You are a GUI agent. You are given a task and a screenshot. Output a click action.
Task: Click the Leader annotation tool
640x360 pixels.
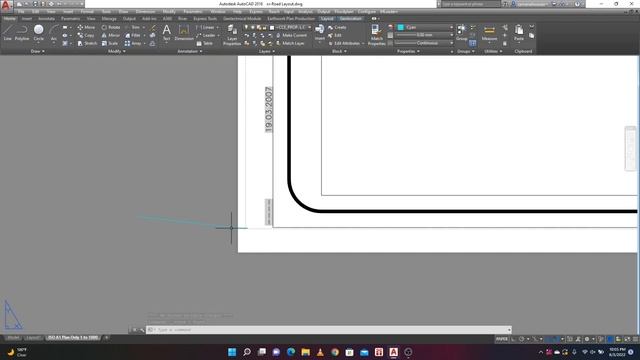point(206,36)
